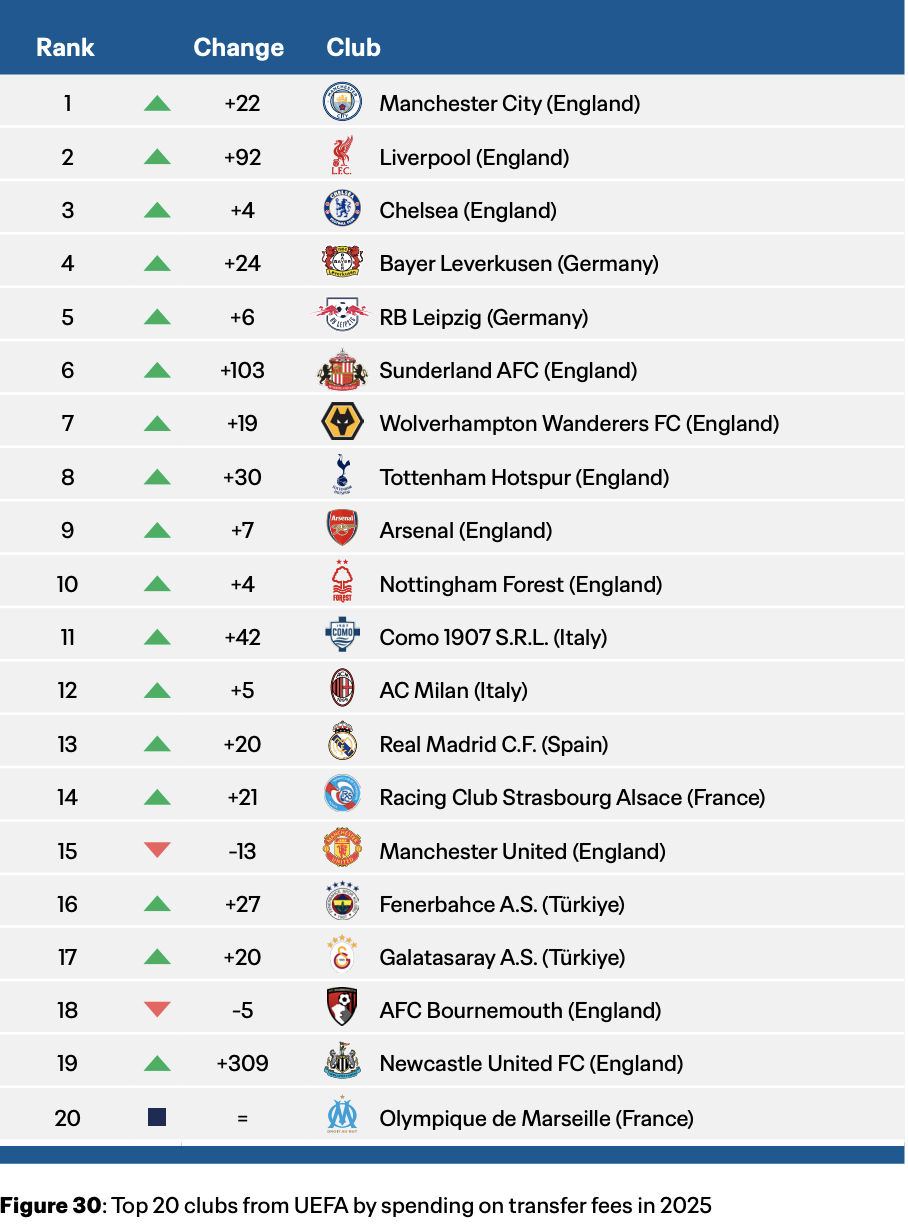908x1226 pixels.
Task: Click the Club column header
Action: tap(353, 47)
